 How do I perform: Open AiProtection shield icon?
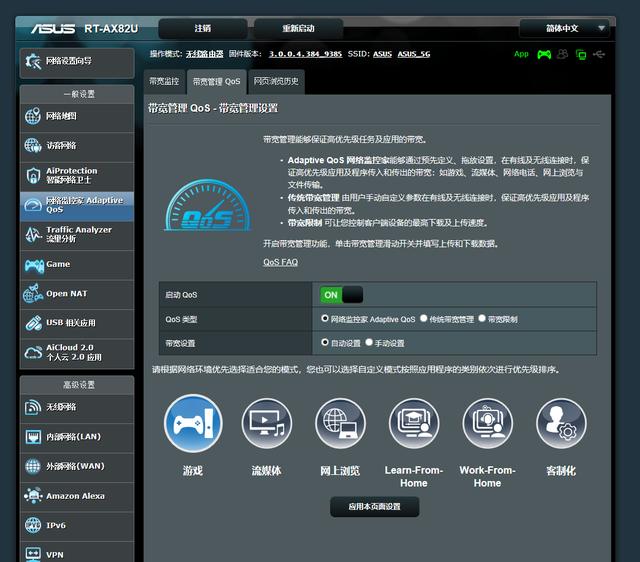pos(33,175)
